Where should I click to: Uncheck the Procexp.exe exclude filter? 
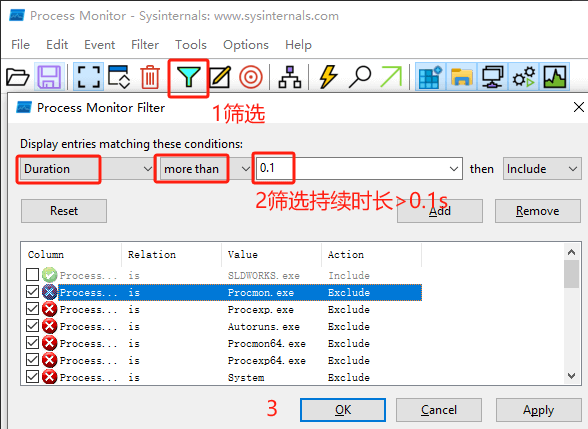[32, 309]
